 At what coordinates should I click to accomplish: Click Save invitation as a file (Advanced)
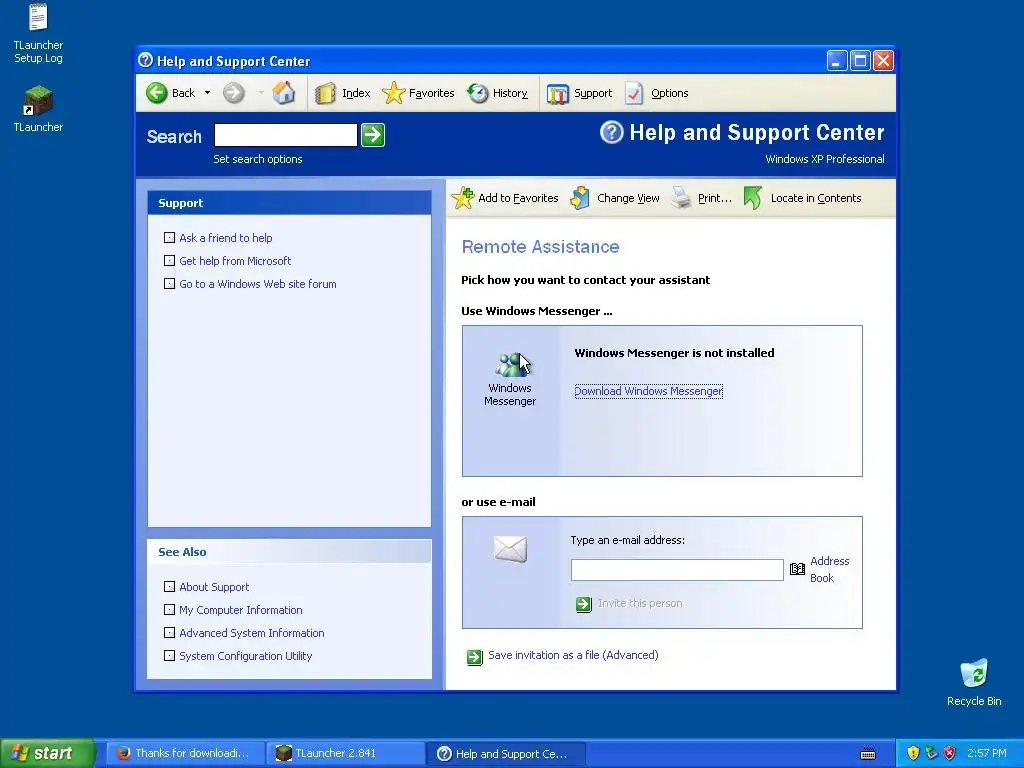[x=573, y=655]
